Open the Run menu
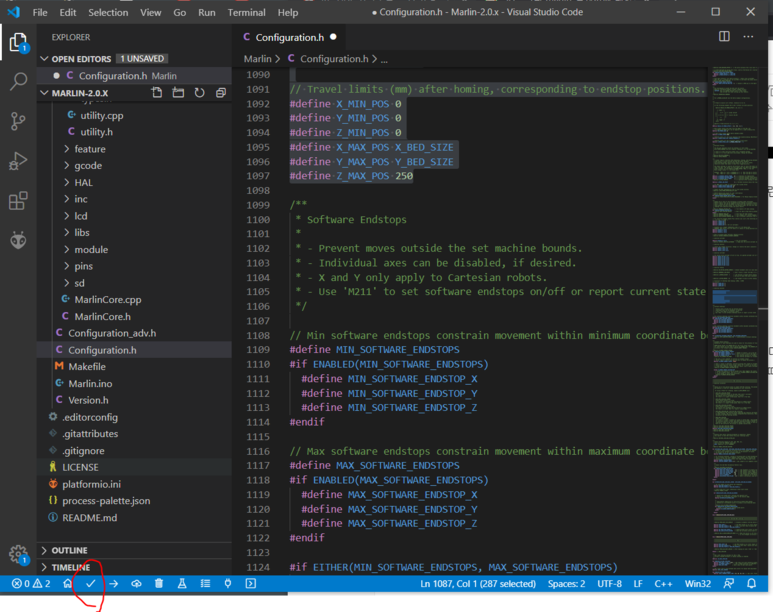This screenshot has height=612, width=773. pyautogui.click(x=207, y=12)
